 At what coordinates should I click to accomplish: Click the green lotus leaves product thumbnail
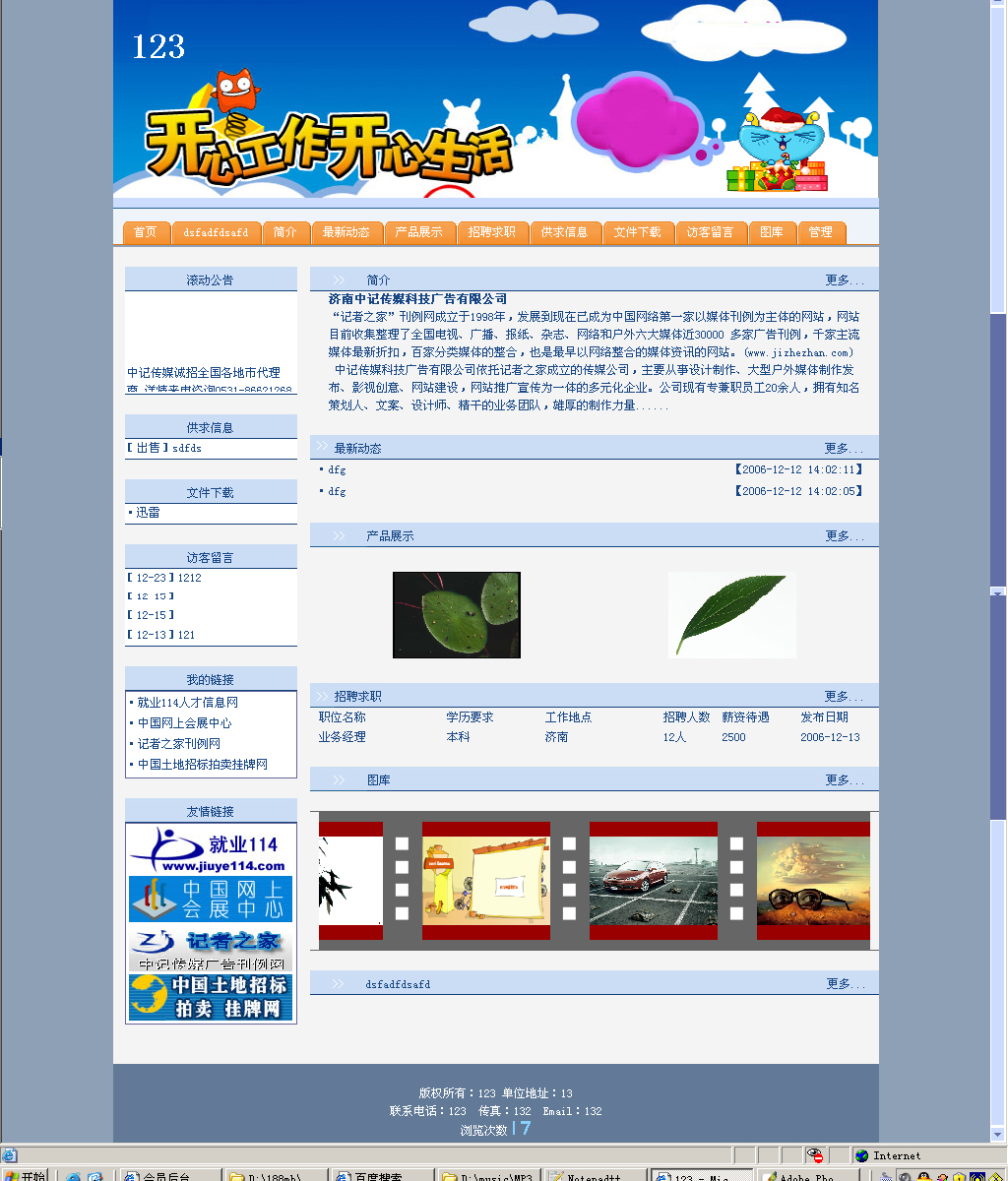(x=457, y=615)
